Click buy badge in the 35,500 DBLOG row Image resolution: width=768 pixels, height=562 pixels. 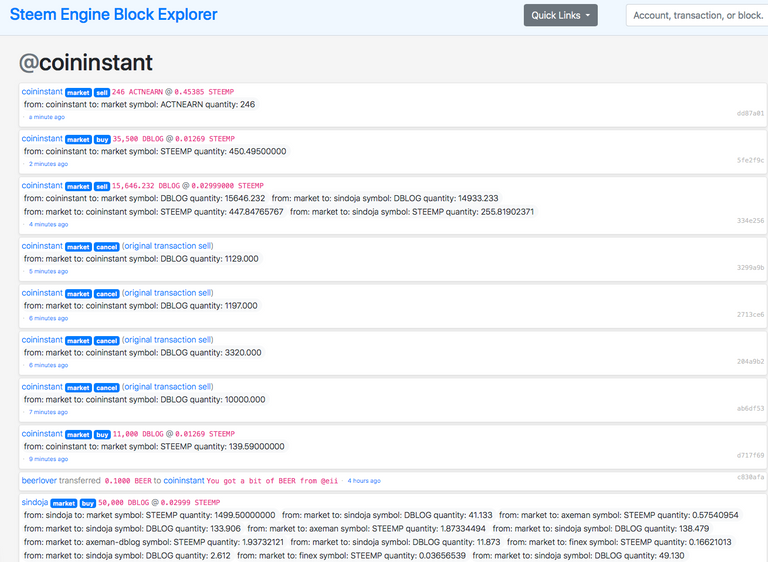coord(102,140)
